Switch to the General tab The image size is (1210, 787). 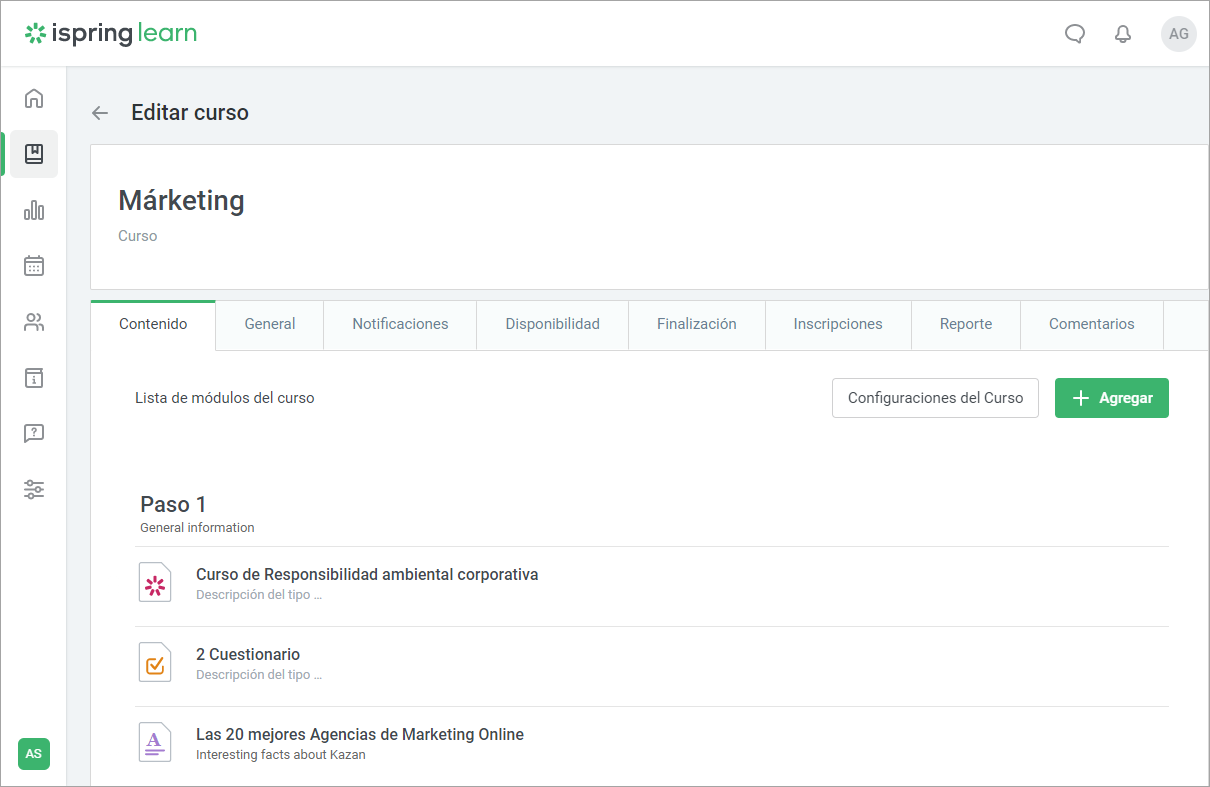[270, 324]
